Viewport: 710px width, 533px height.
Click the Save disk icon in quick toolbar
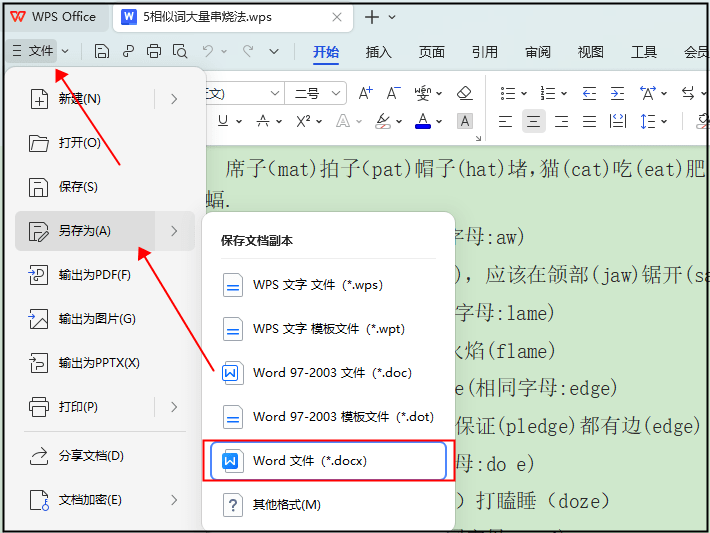(101, 51)
